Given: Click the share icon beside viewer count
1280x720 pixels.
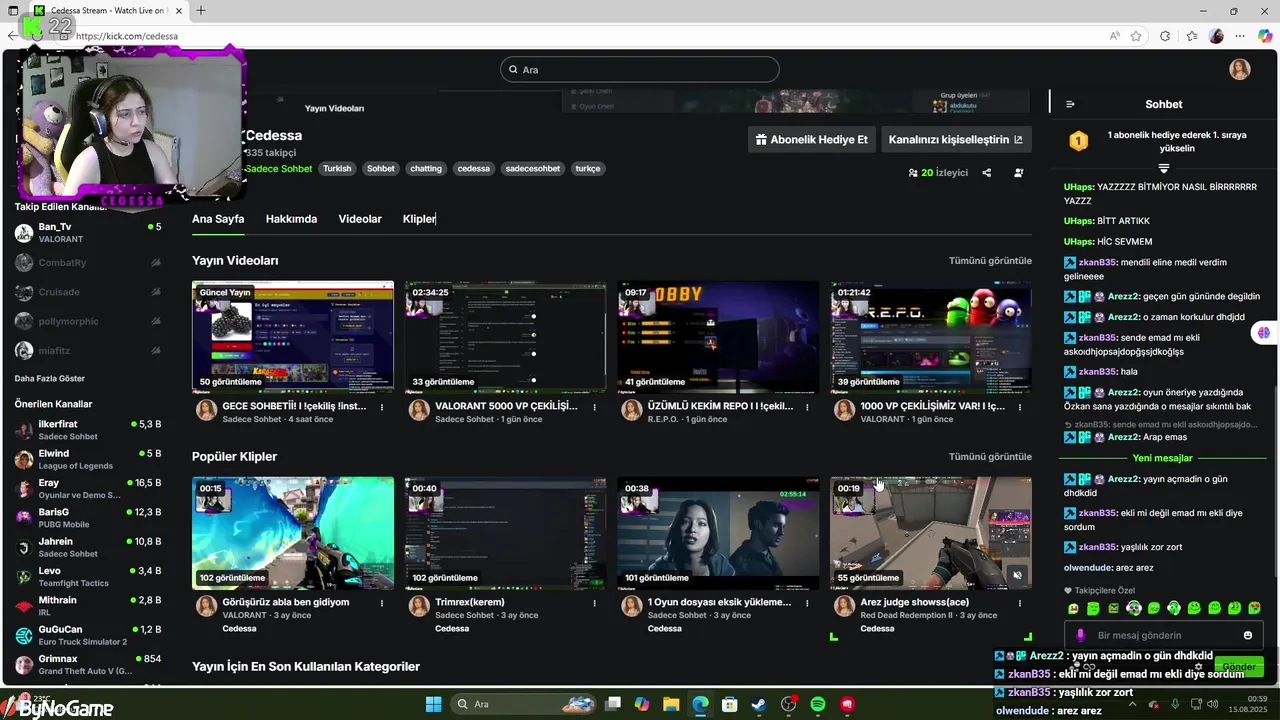Looking at the screenshot, I should (x=987, y=172).
